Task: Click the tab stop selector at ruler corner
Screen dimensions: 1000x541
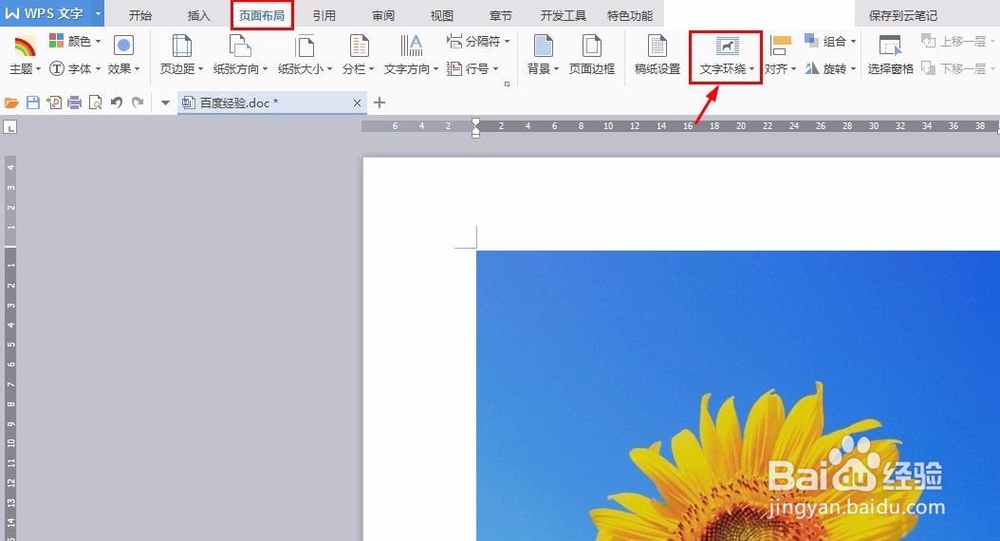Action: (10, 128)
